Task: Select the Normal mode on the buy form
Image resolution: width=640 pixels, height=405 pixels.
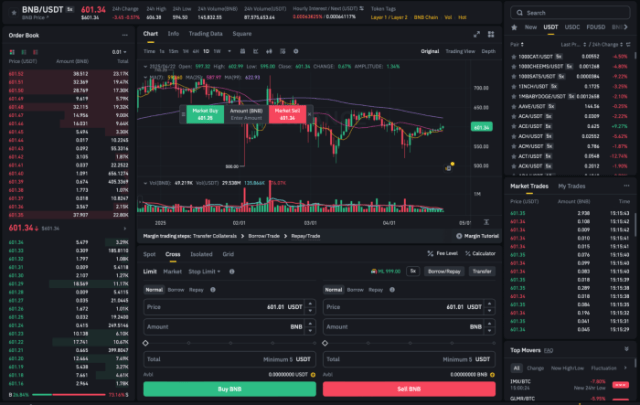Action: click(x=154, y=290)
